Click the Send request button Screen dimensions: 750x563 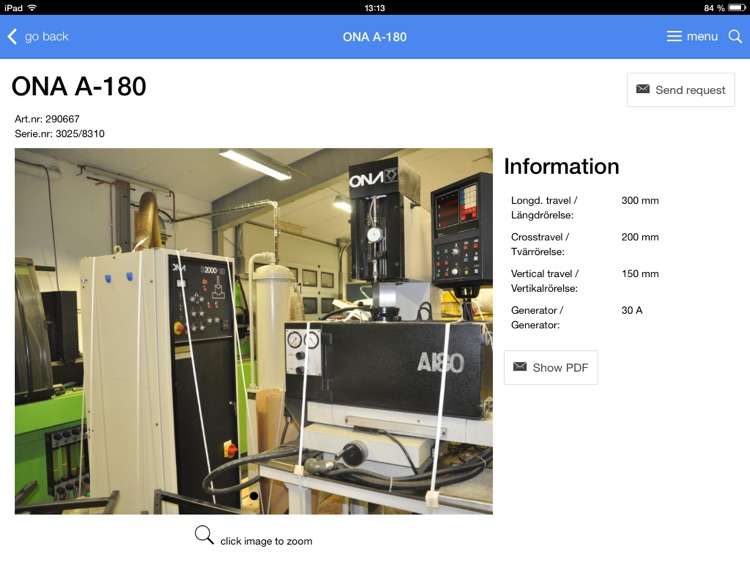tap(681, 89)
